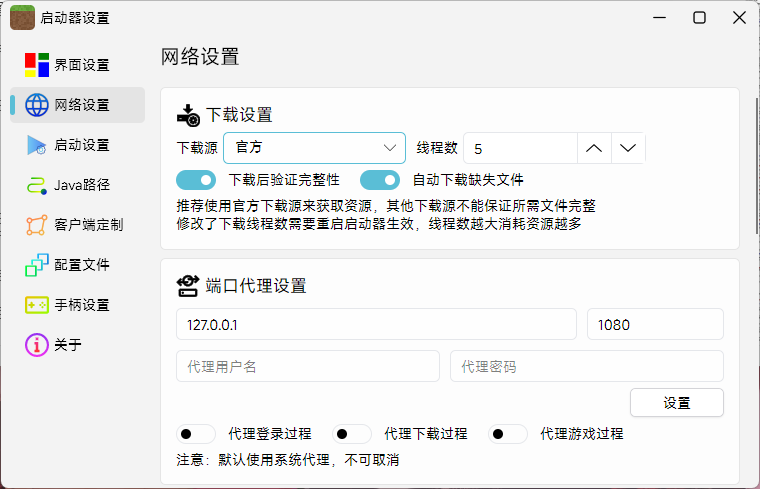Disable 下载后验证完整性 toggle
The width and height of the screenshot is (760, 489).
[x=196, y=180]
